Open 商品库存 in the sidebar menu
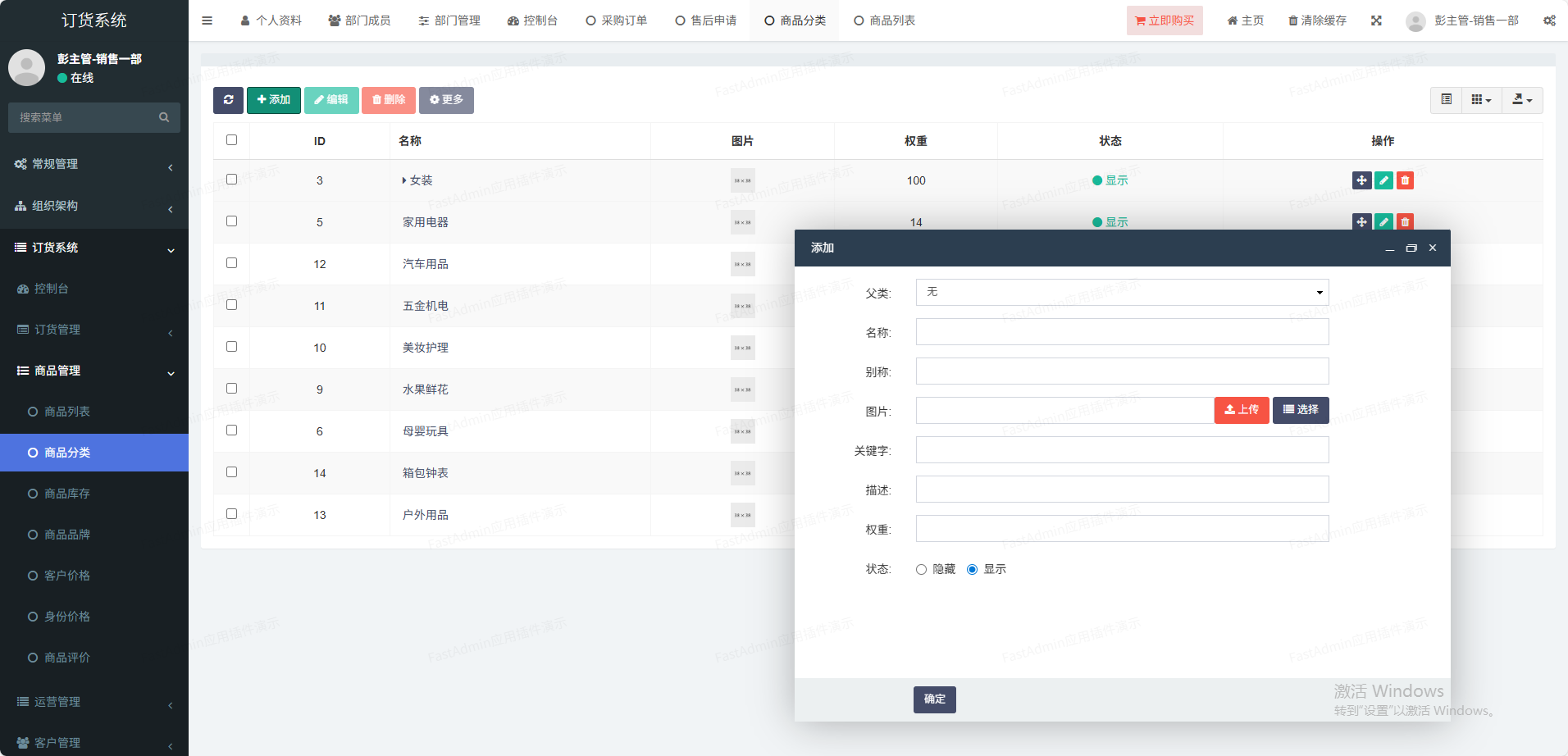This screenshot has width=1568, height=756. [x=67, y=494]
